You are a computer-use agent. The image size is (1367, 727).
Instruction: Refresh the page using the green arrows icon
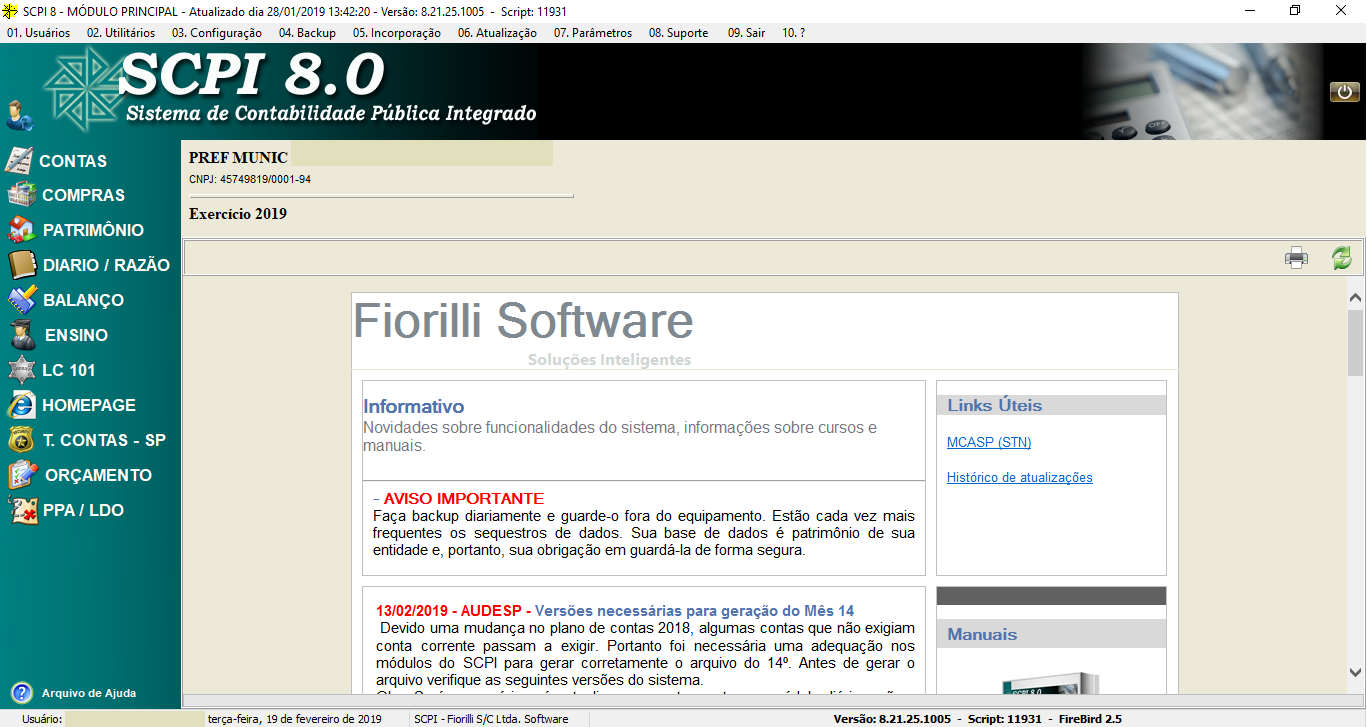[x=1341, y=258]
